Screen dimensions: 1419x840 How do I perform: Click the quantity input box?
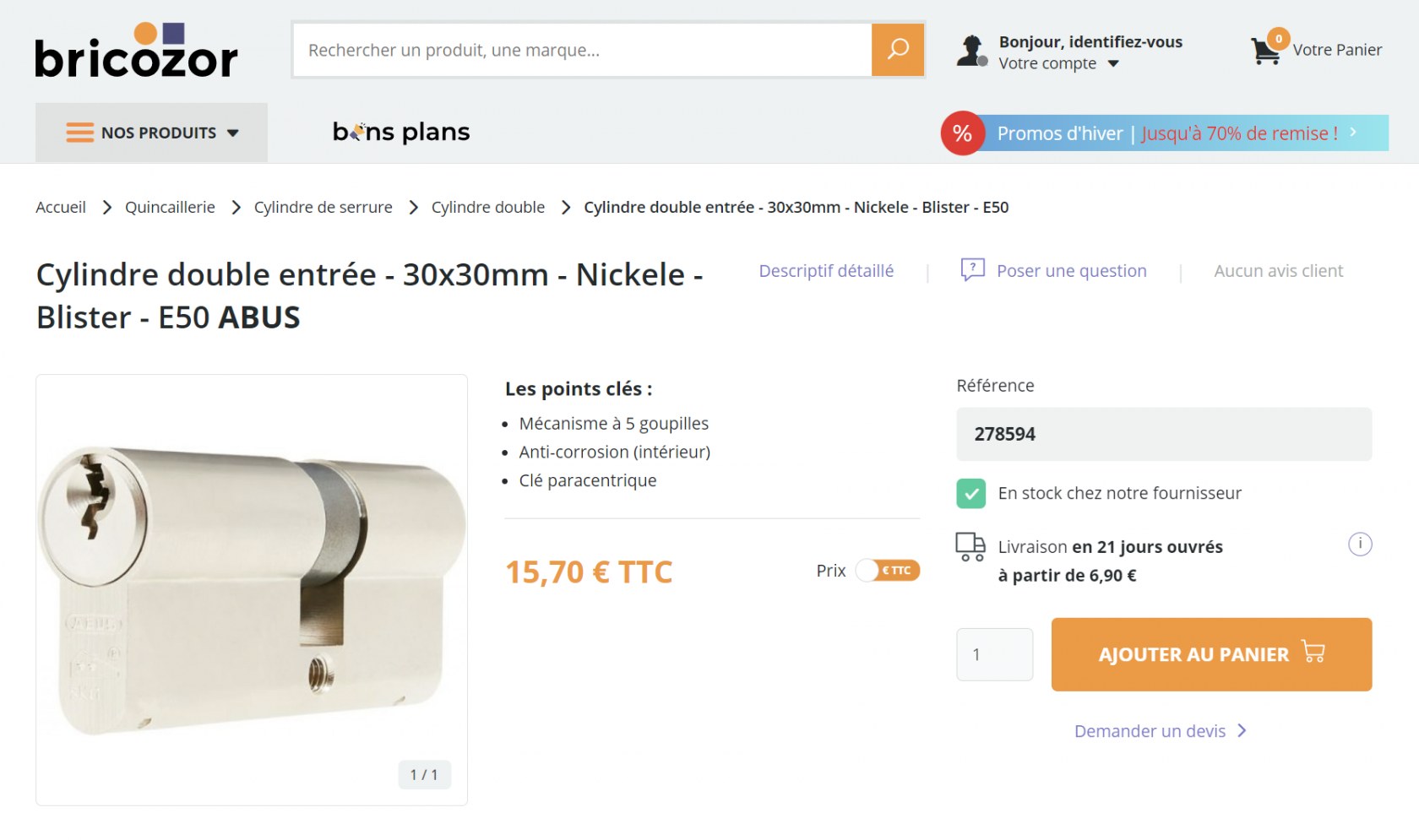point(994,654)
